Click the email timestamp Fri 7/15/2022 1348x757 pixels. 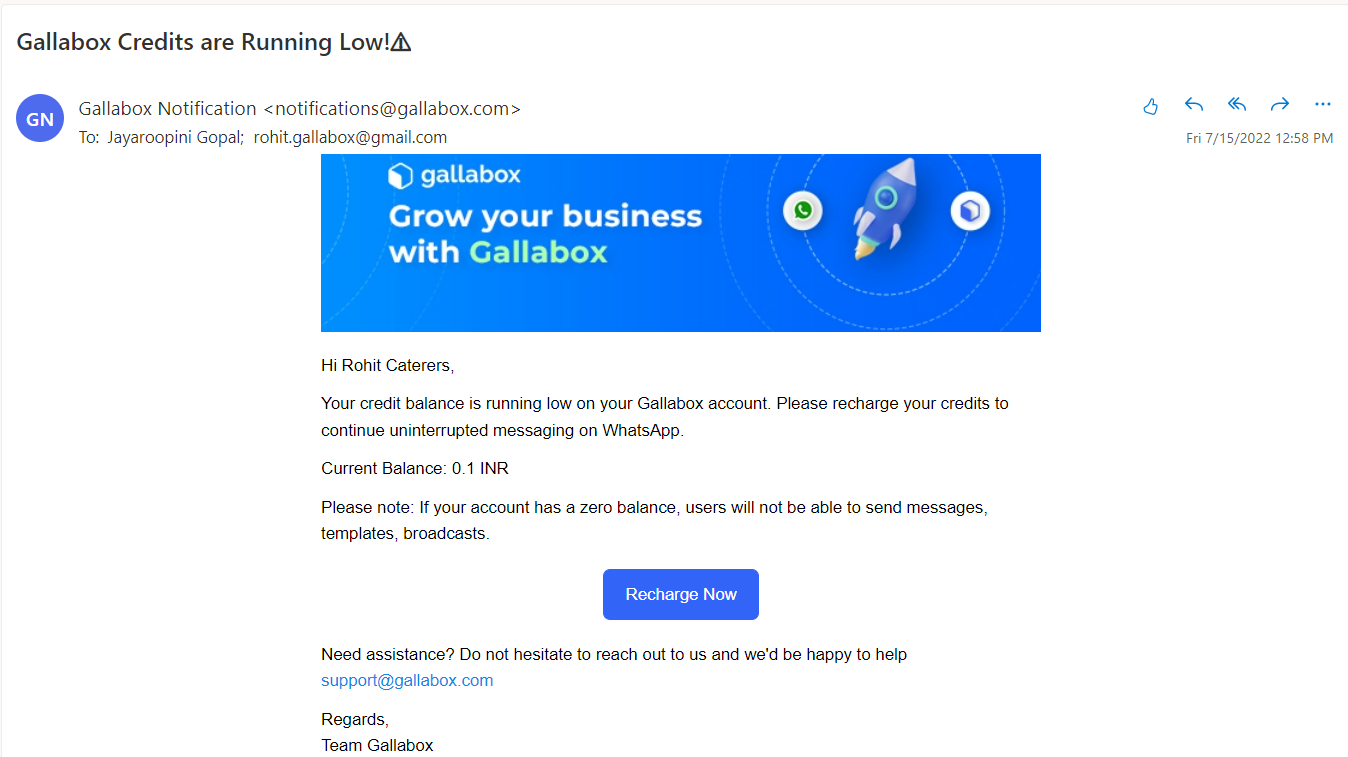(1259, 138)
